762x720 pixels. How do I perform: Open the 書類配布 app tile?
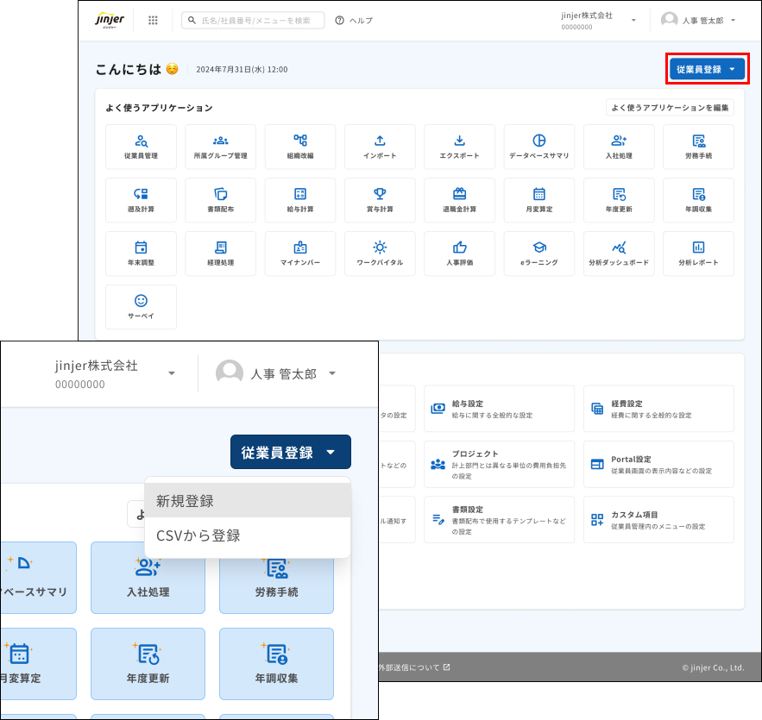pyautogui.click(x=221, y=200)
